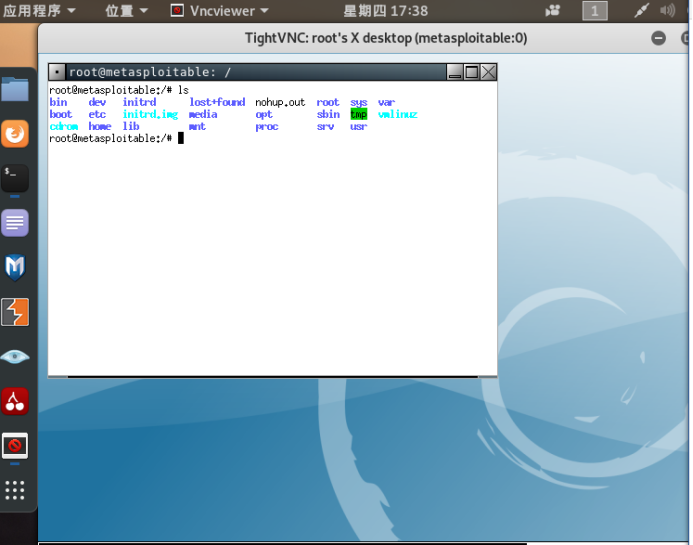This screenshot has height=545, width=693.
Task: Click the 'cdrom' link name
Action: 64,126
